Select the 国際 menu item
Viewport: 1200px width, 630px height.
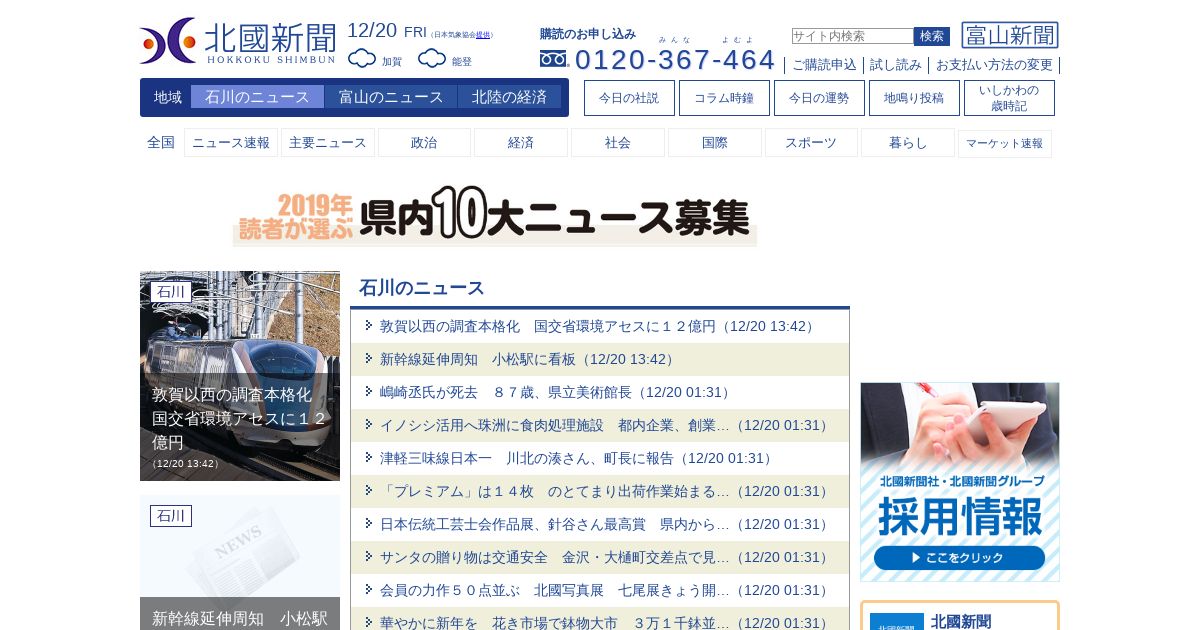[x=715, y=143]
